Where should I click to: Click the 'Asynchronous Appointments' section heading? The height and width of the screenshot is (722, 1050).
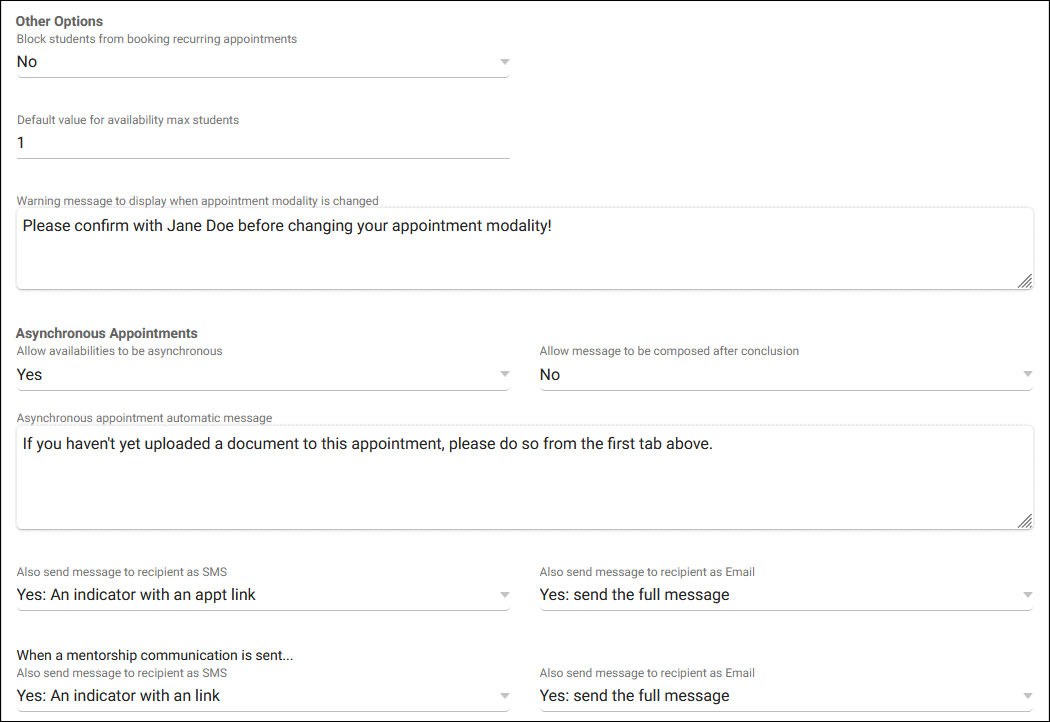tap(107, 333)
